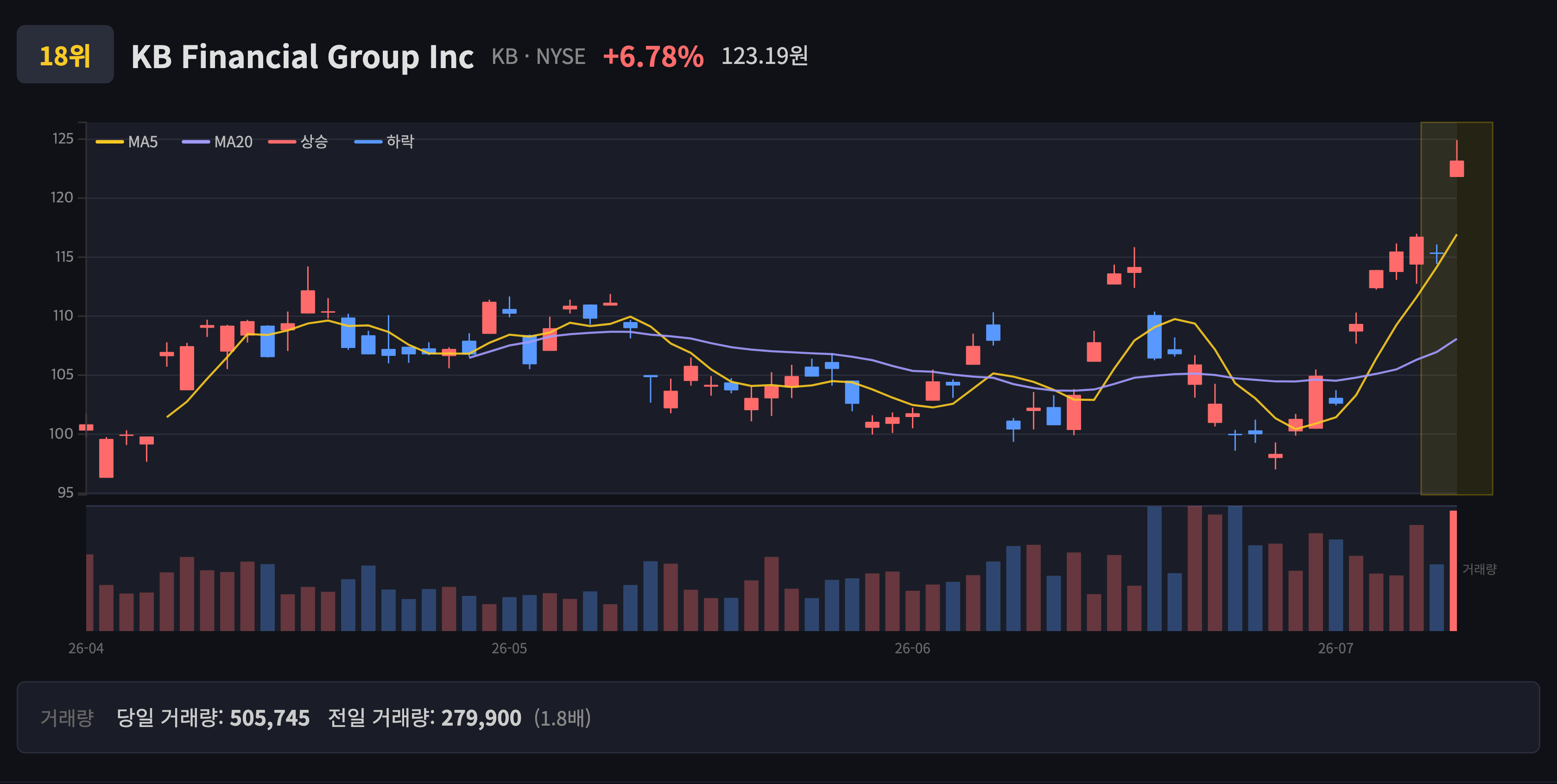1557x784 pixels.
Task: Click the 거래량 heading in the bottom panel
Action: click(x=66, y=717)
